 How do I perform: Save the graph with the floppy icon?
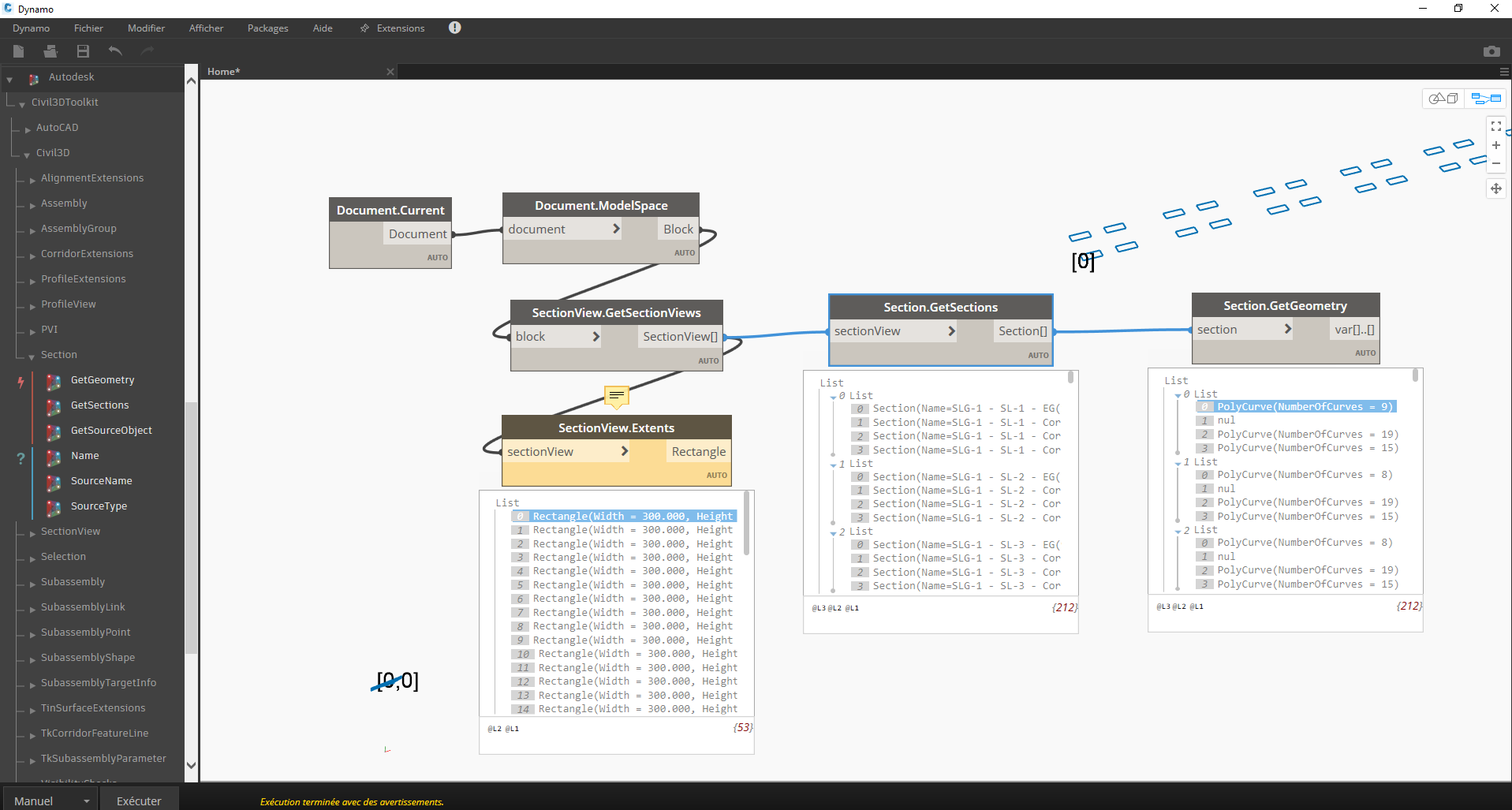[83, 51]
